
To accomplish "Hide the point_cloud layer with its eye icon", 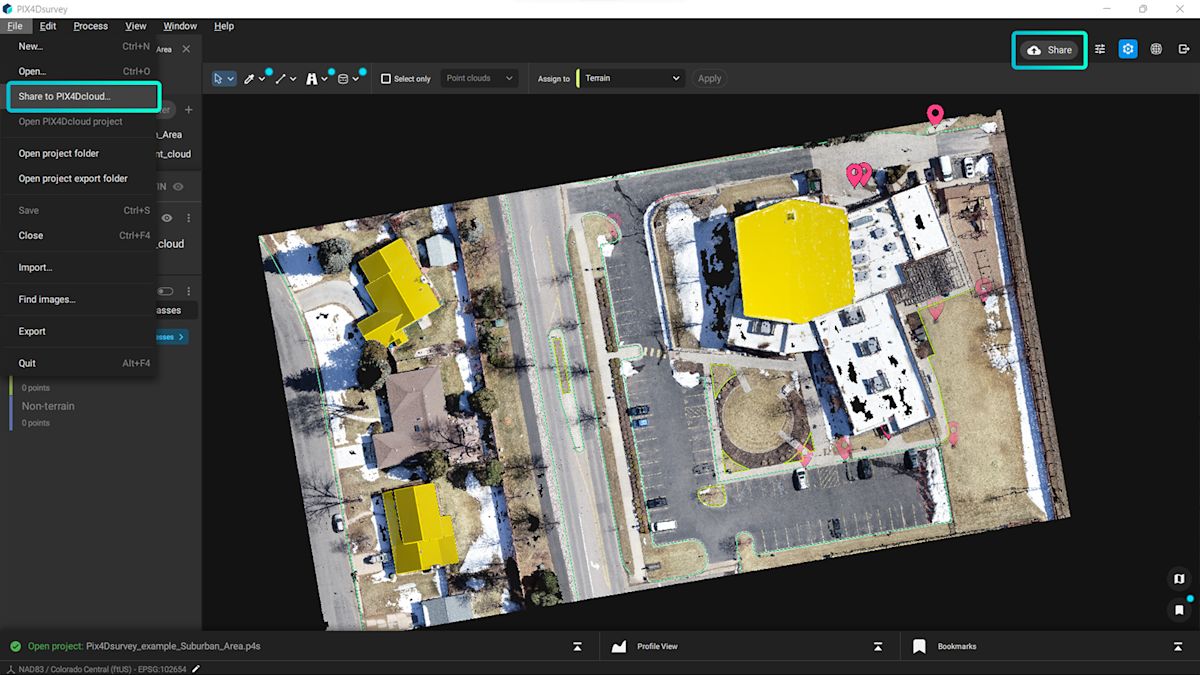I will (x=168, y=217).
